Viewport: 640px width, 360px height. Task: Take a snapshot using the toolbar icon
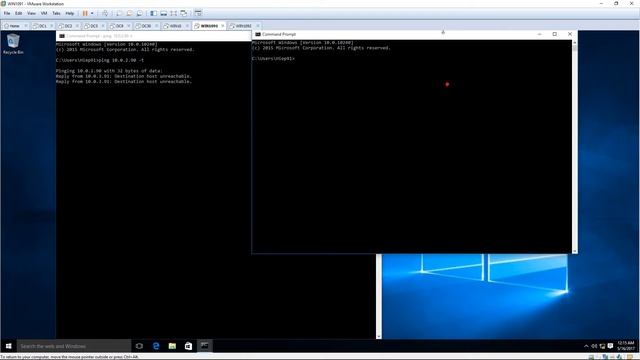[x=119, y=13]
